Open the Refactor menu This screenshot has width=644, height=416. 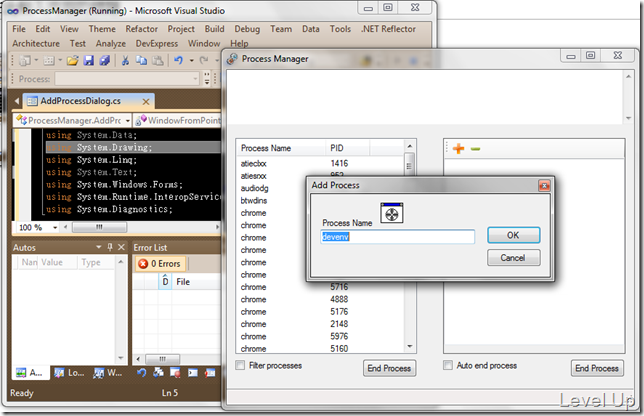141,29
